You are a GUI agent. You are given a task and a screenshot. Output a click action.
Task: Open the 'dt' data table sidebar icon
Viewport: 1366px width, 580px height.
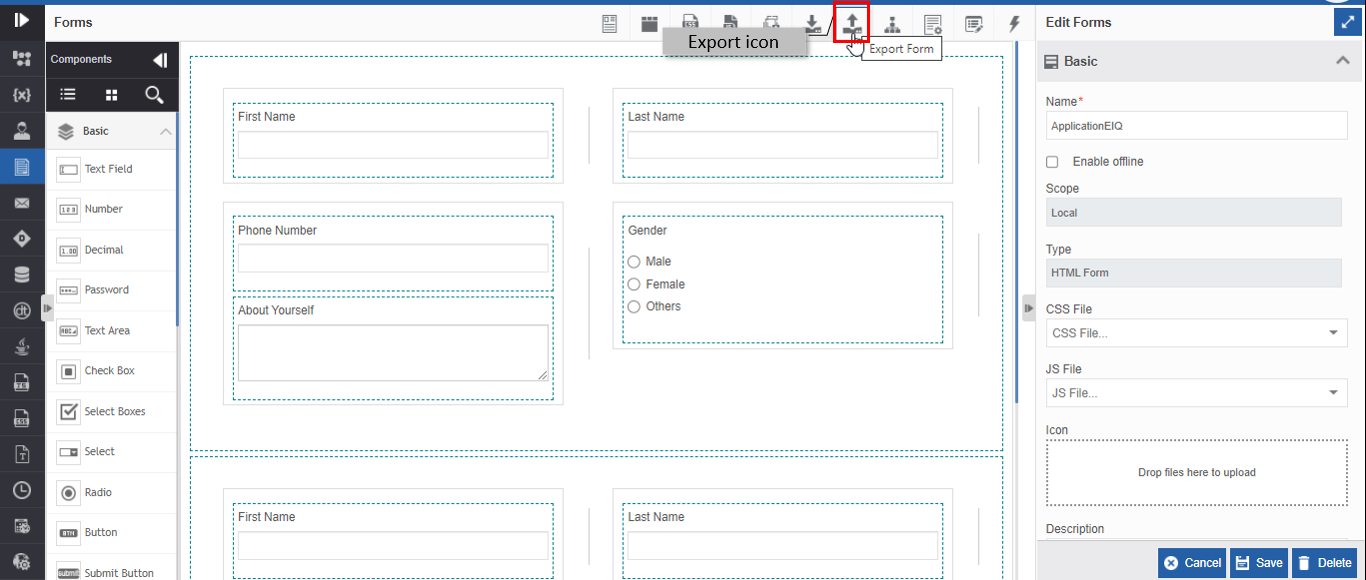click(x=22, y=311)
